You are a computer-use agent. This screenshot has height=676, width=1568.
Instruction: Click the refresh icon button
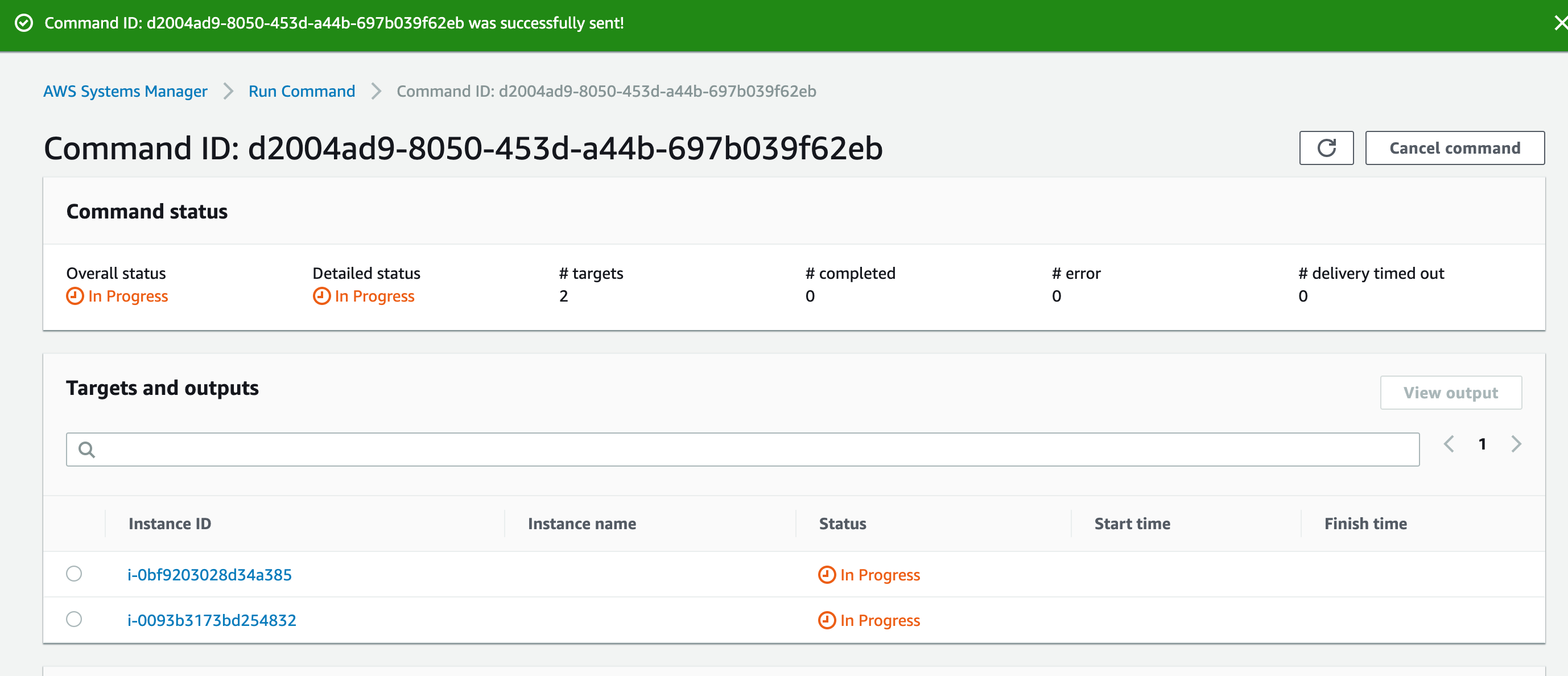click(1326, 148)
